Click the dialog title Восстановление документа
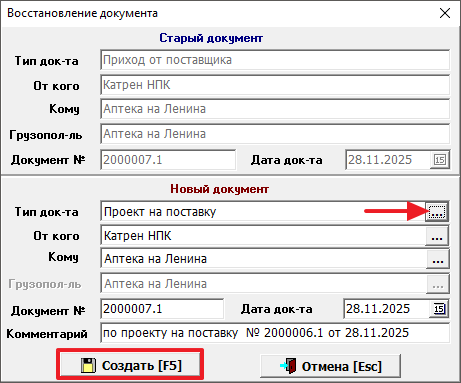This screenshot has height=383, width=461. click(82, 13)
